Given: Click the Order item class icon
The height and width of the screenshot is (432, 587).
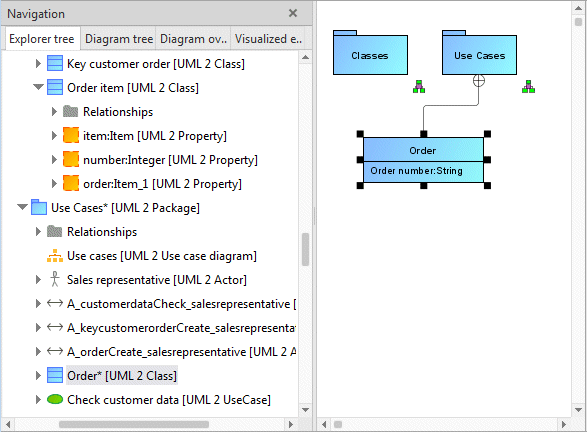Looking at the screenshot, I should 55,87.
